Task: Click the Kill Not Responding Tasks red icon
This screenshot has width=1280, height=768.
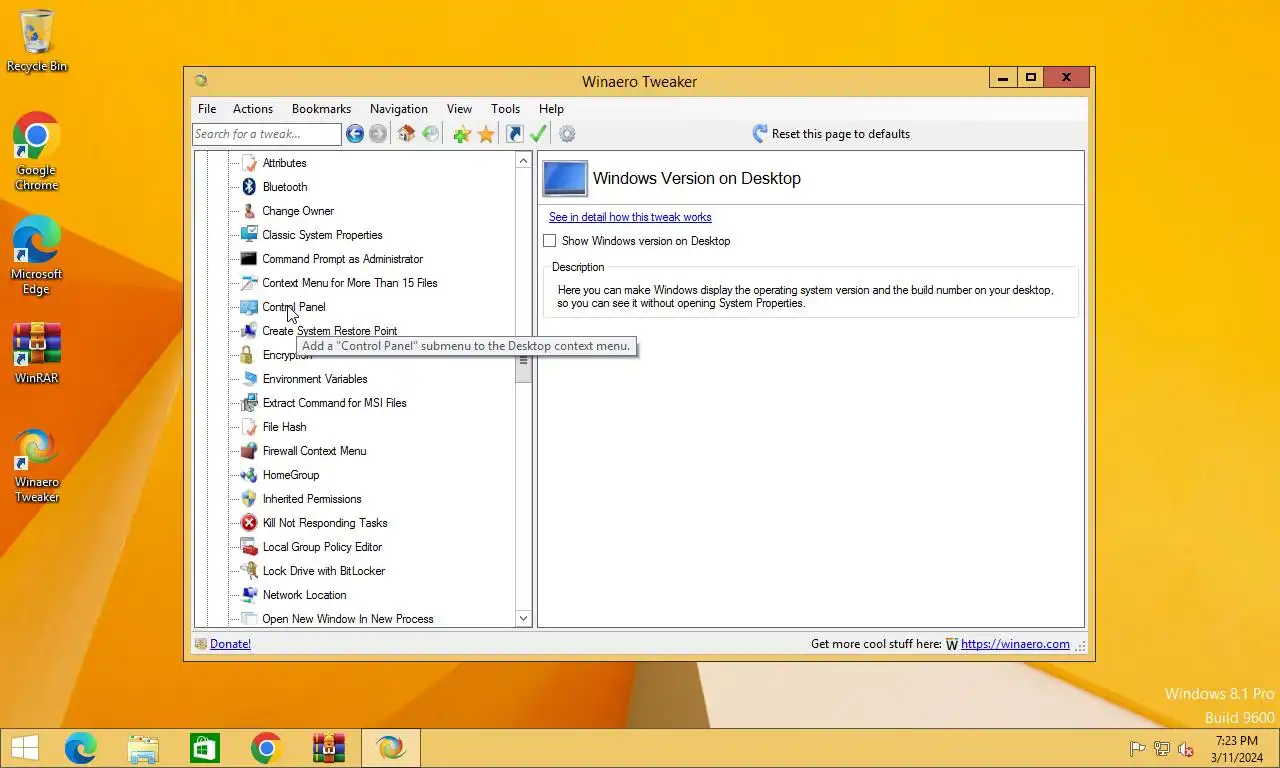Action: point(249,523)
